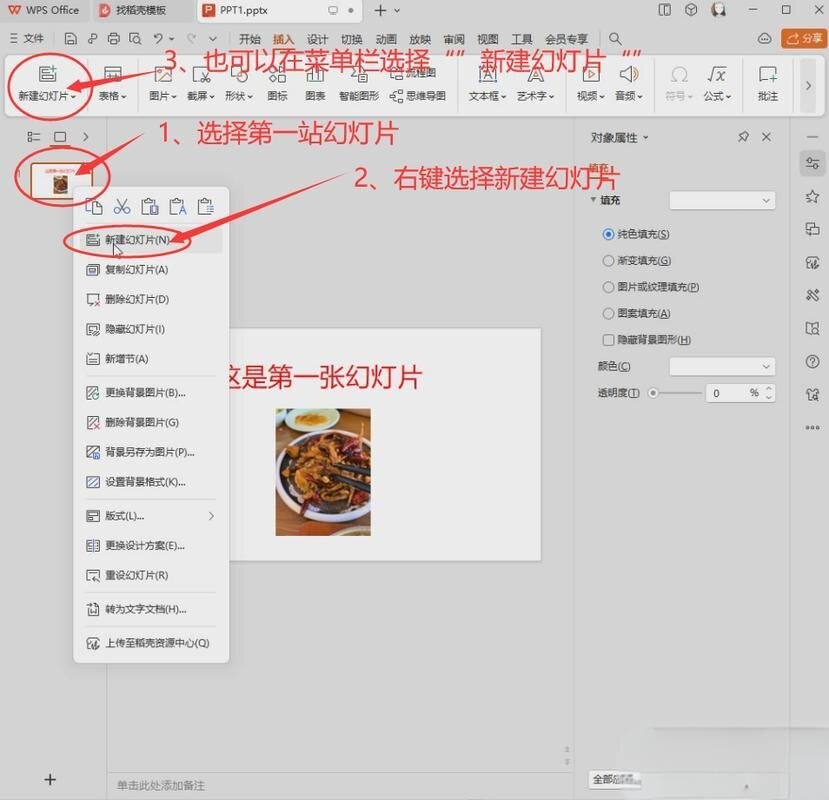Switch to the 设计 ribbon tab
This screenshot has width=829, height=800.
[317, 39]
